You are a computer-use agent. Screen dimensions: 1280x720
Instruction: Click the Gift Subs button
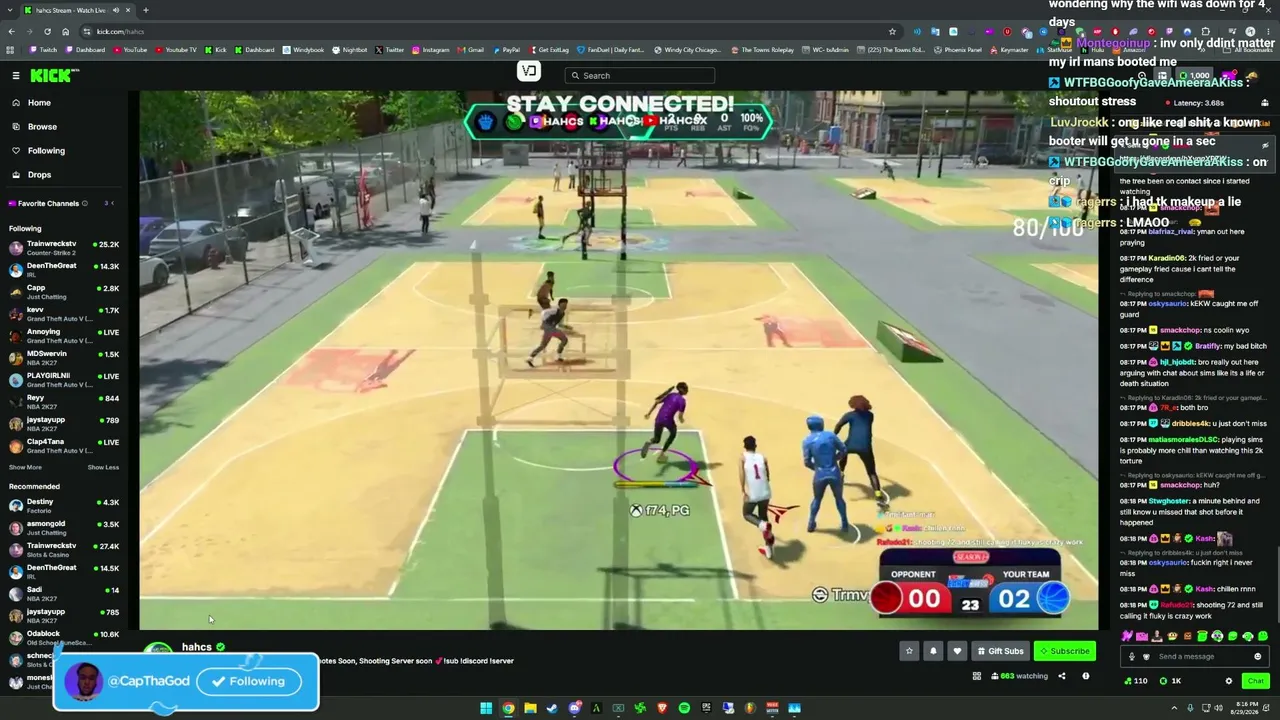click(1000, 651)
